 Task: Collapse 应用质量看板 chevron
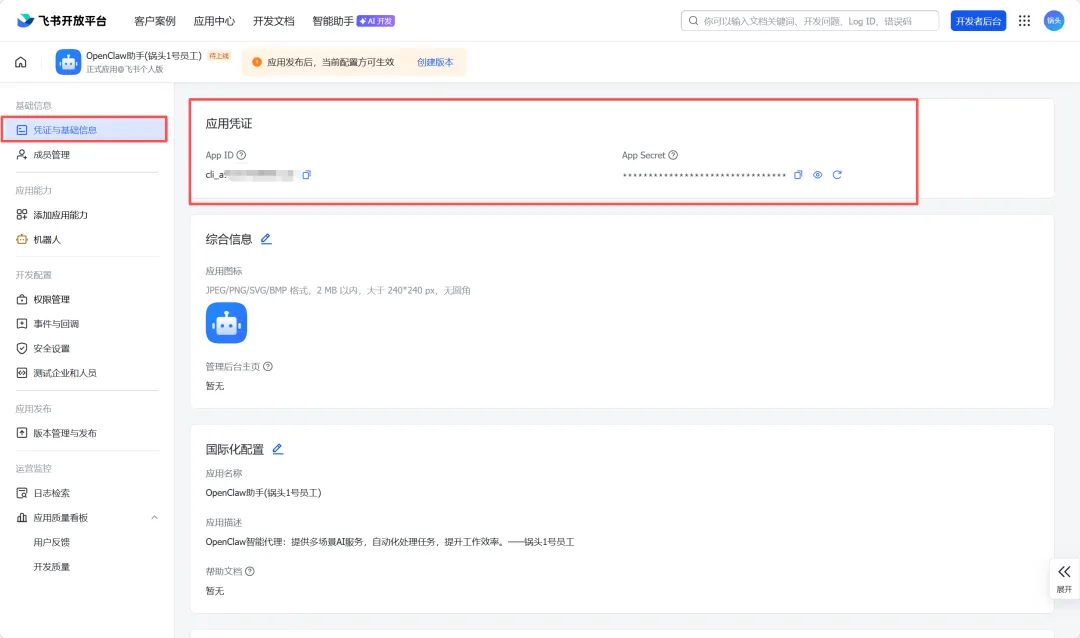(154, 517)
